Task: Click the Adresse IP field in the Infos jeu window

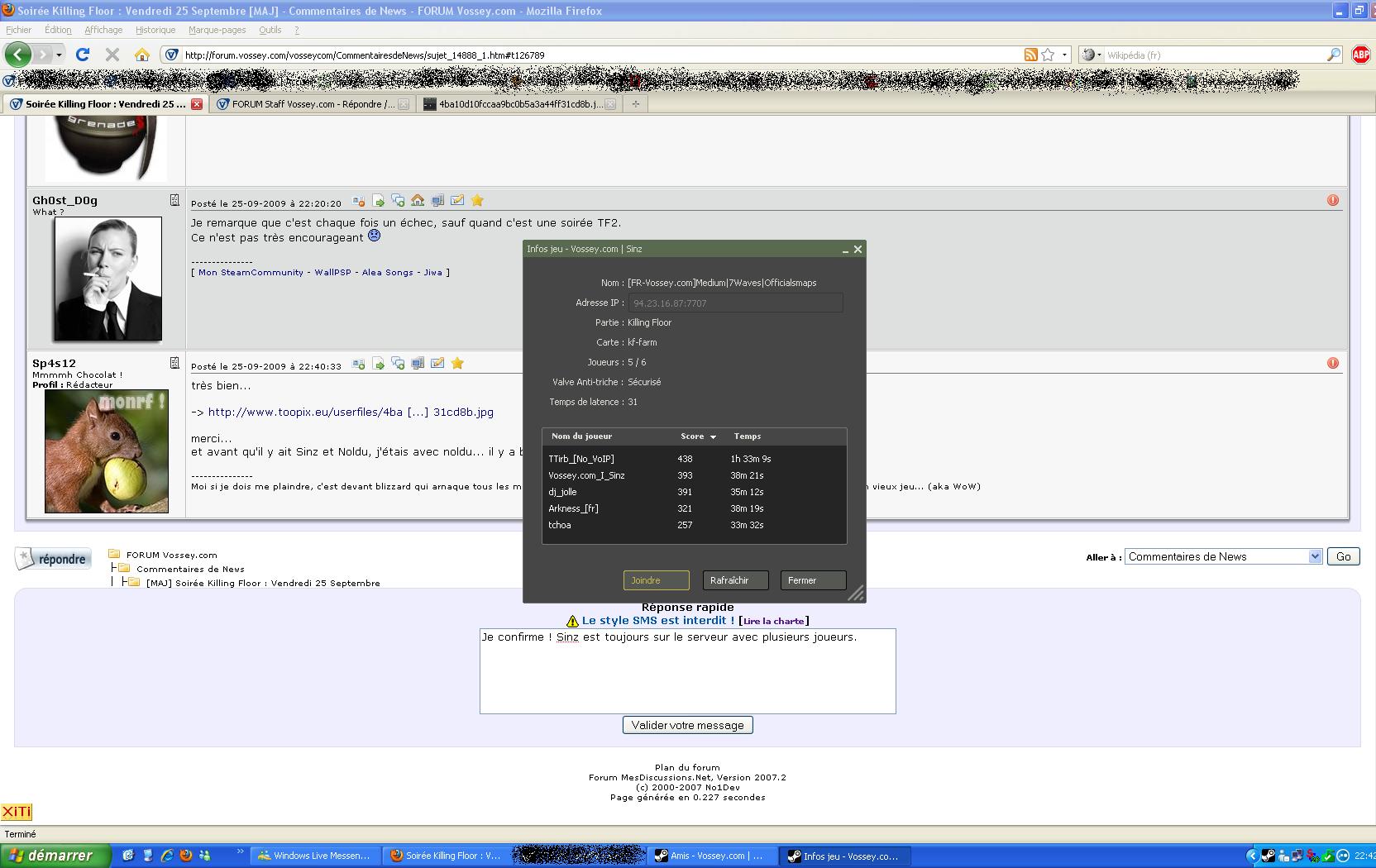Action: tap(736, 303)
